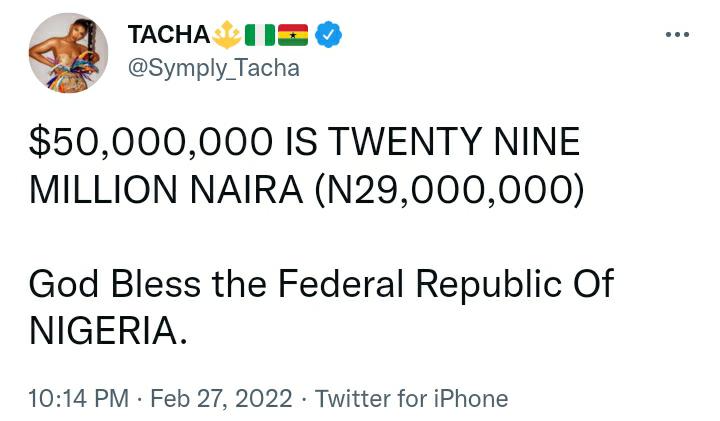
Task: Click the 10:14 PM timestamp
Action: (x=79, y=398)
